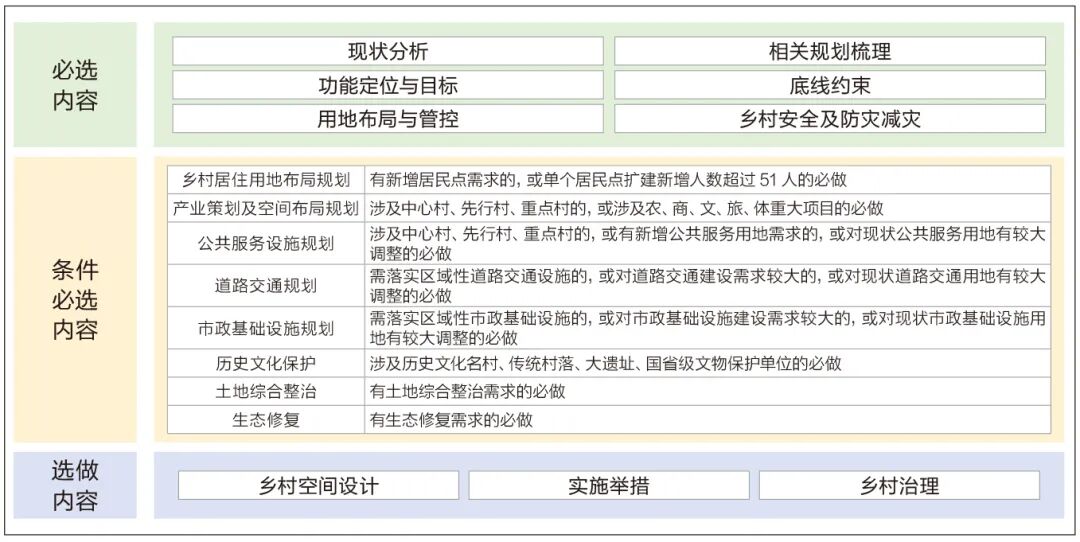Click the 实施举措 box
The image size is (1080, 542).
tap(609, 486)
